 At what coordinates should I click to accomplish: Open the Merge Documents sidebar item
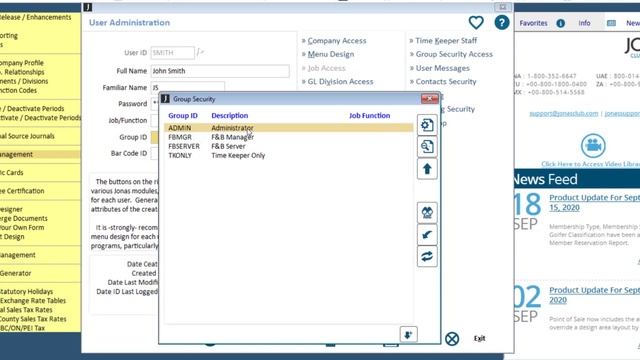click(24, 218)
